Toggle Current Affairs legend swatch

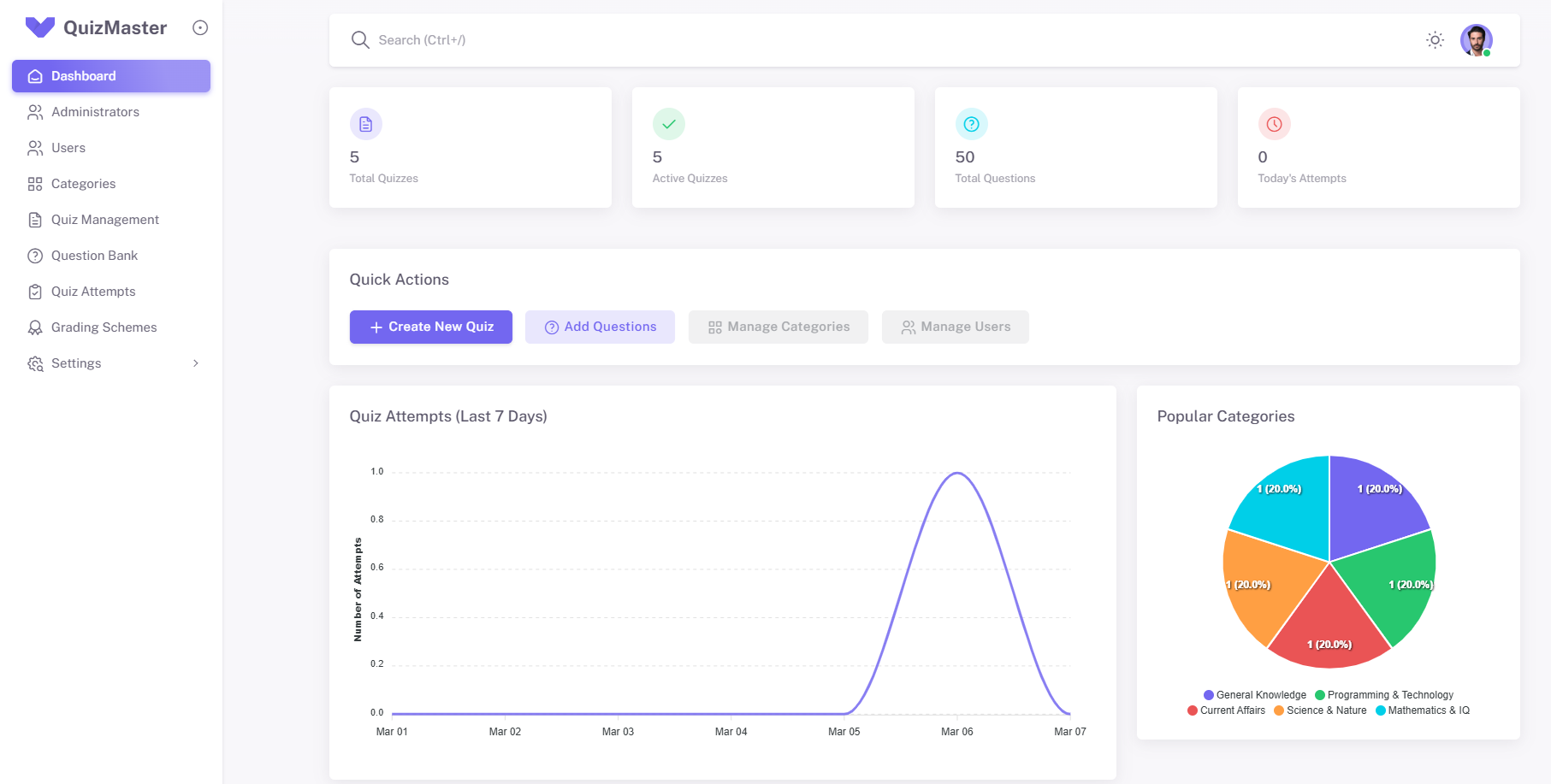click(1193, 710)
